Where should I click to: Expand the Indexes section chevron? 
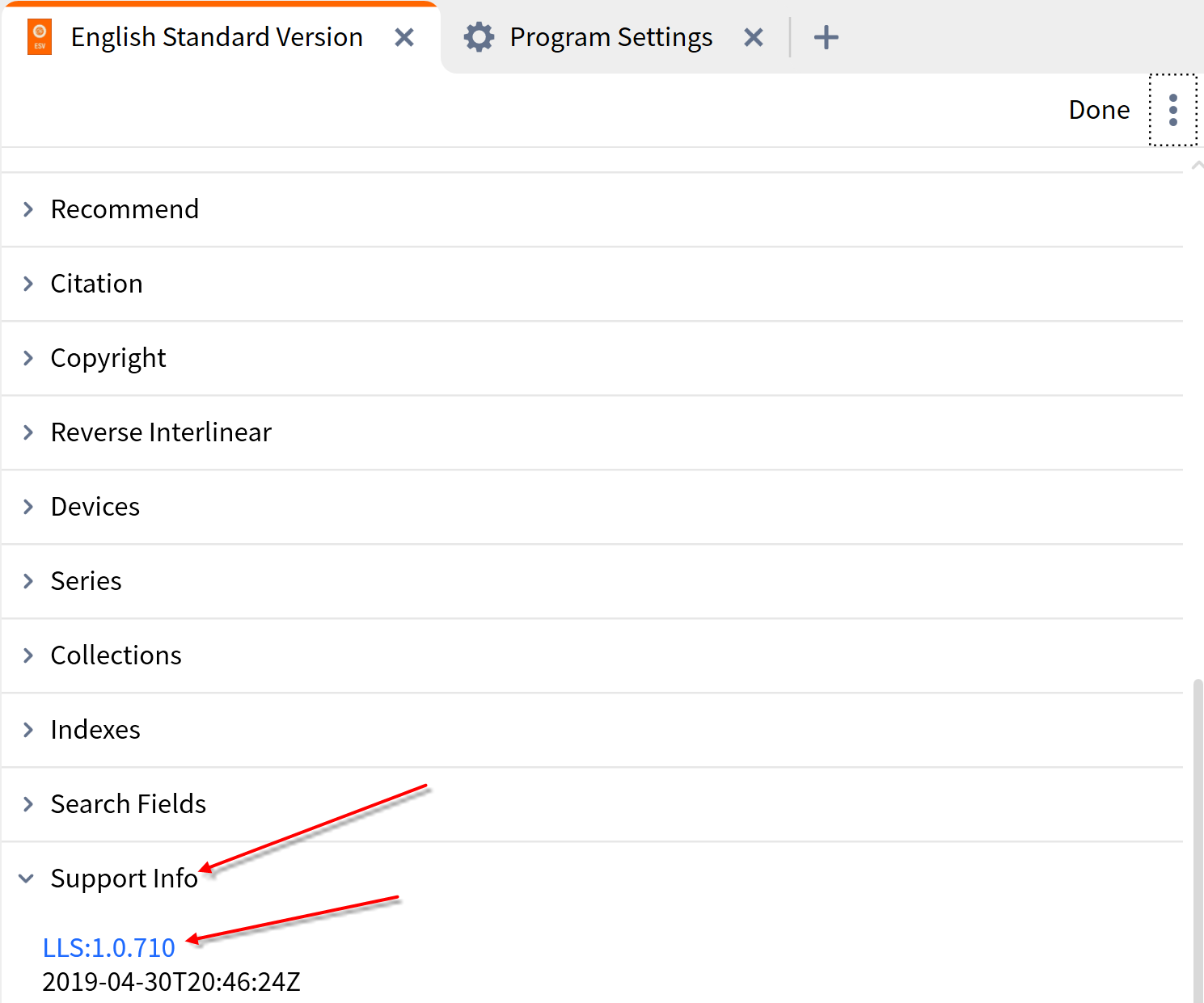tap(28, 730)
